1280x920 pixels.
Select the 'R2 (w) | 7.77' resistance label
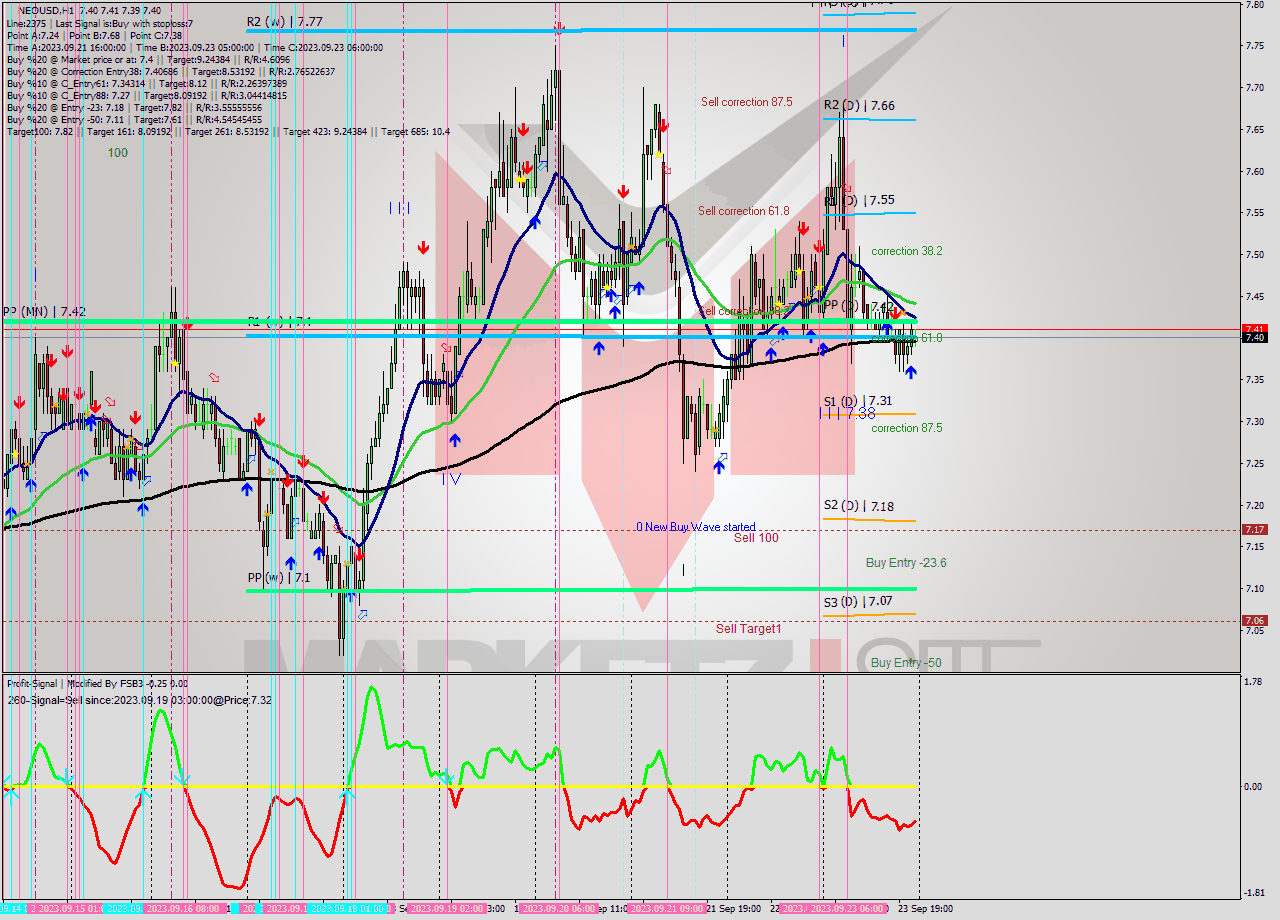(285, 21)
